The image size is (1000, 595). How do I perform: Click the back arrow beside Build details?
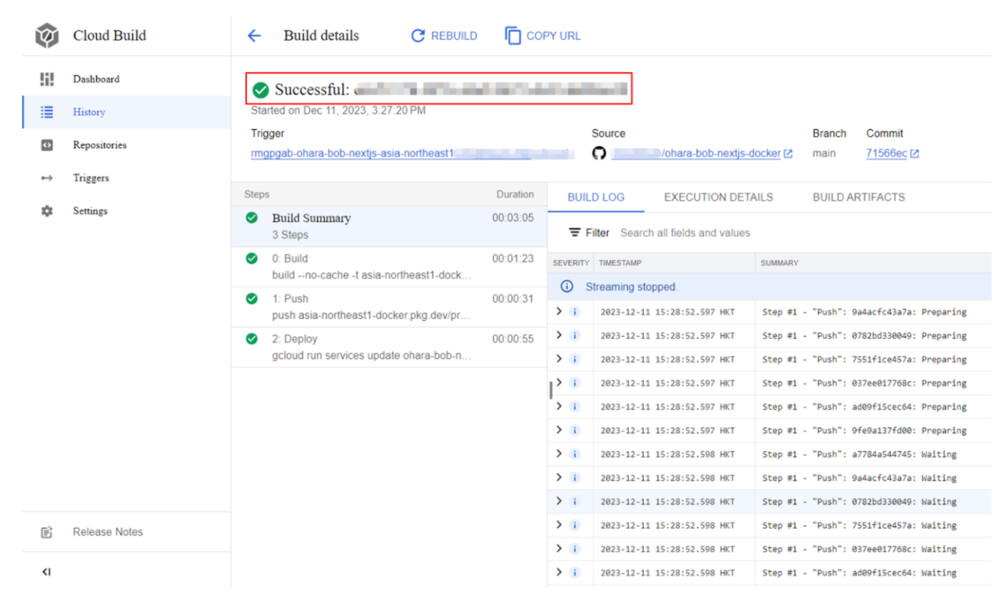click(254, 36)
